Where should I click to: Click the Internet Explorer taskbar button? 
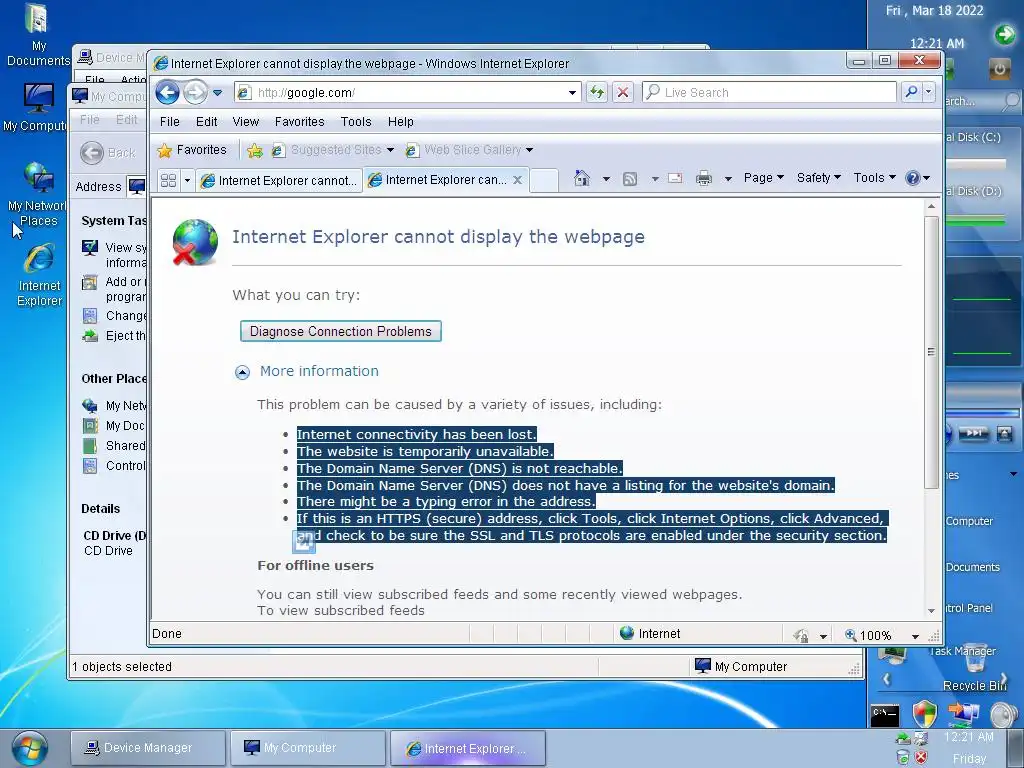click(x=468, y=748)
